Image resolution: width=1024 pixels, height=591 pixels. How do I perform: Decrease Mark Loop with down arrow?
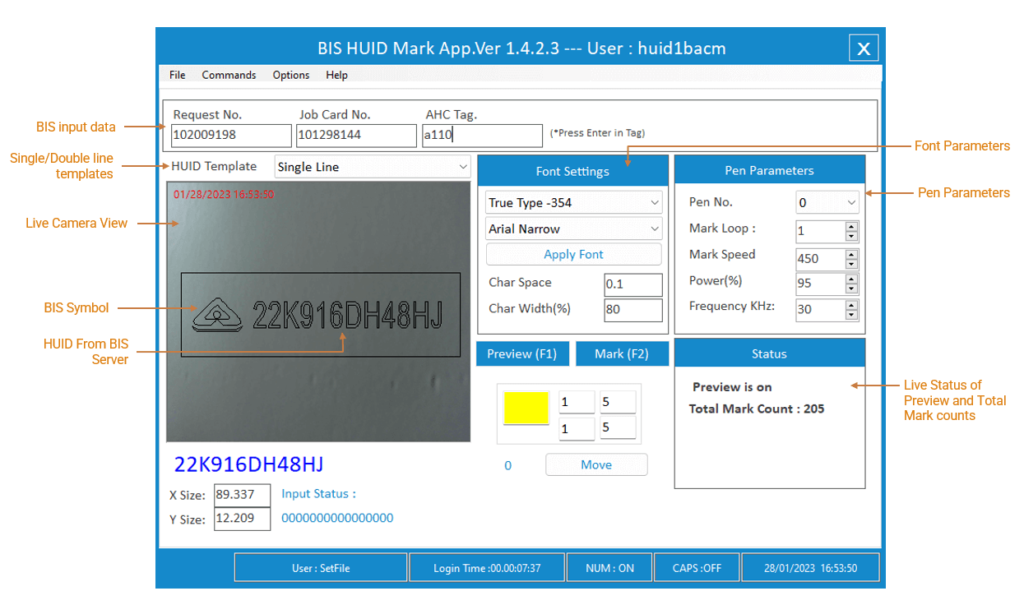point(851,236)
